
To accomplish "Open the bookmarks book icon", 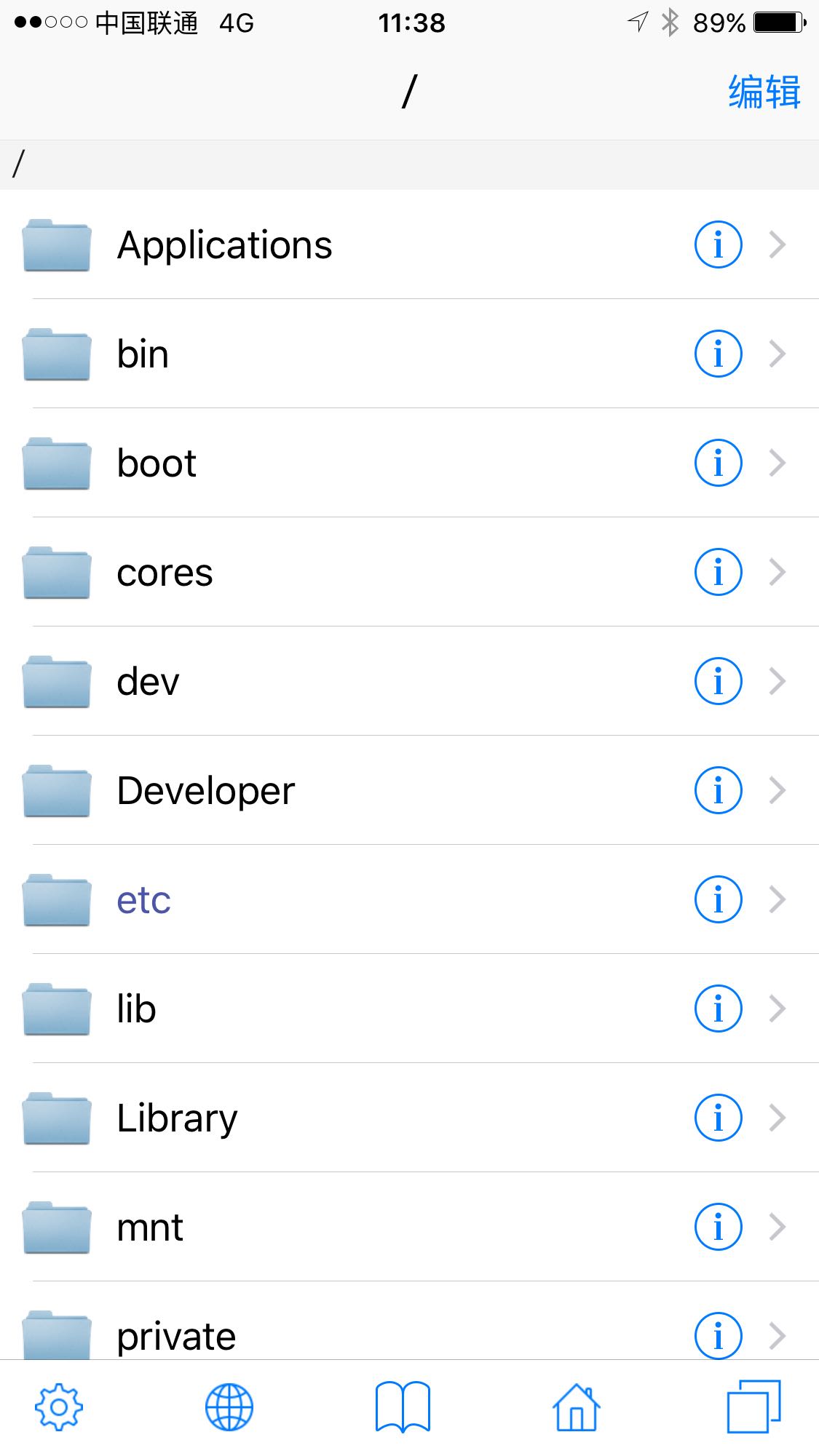I will coord(403,1407).
